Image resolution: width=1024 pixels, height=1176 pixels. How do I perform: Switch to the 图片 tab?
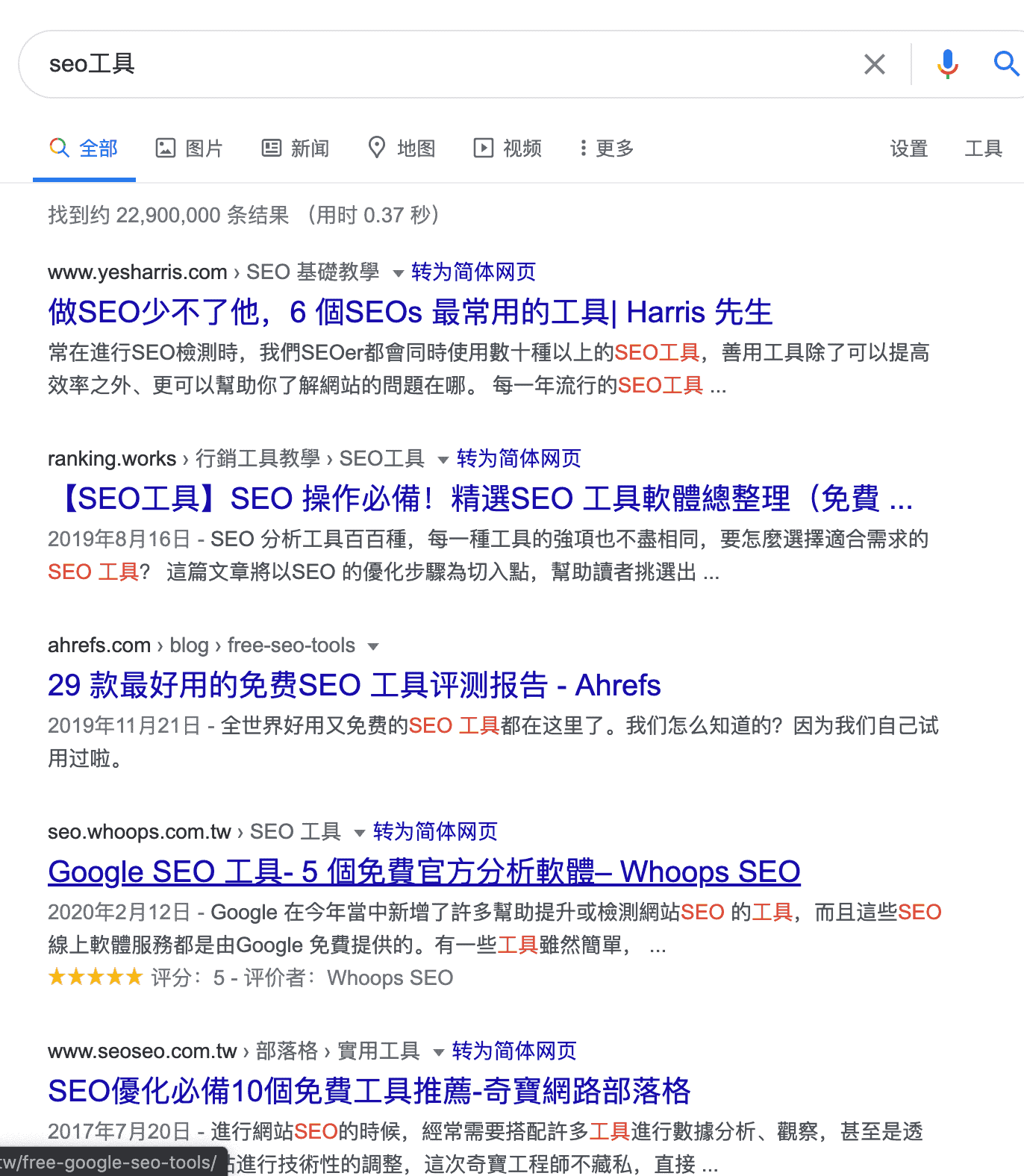click(x=190, y=148)
